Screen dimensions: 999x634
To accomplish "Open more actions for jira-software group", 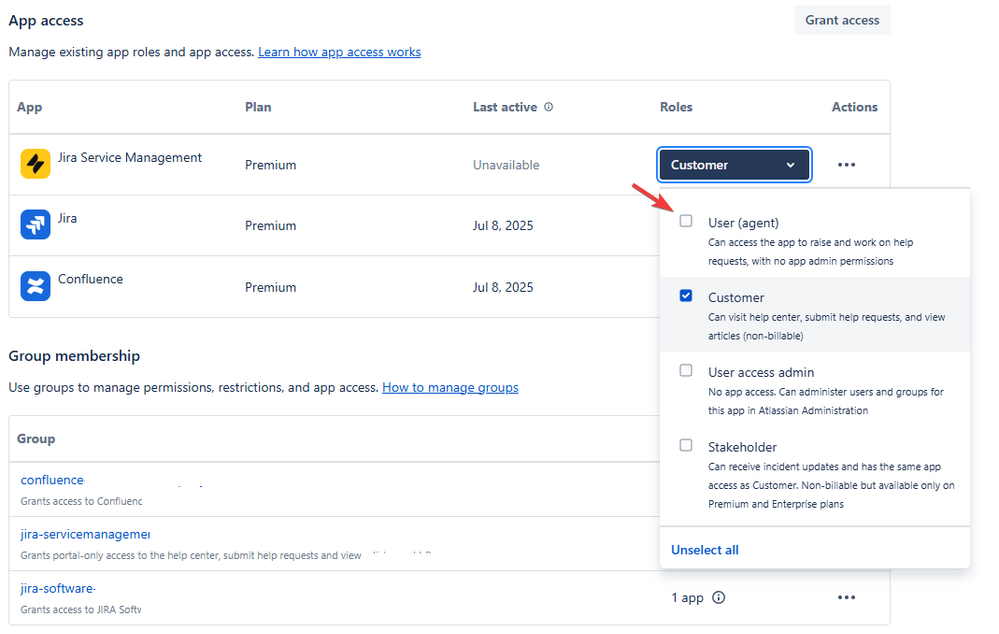I will click(846, 598).
